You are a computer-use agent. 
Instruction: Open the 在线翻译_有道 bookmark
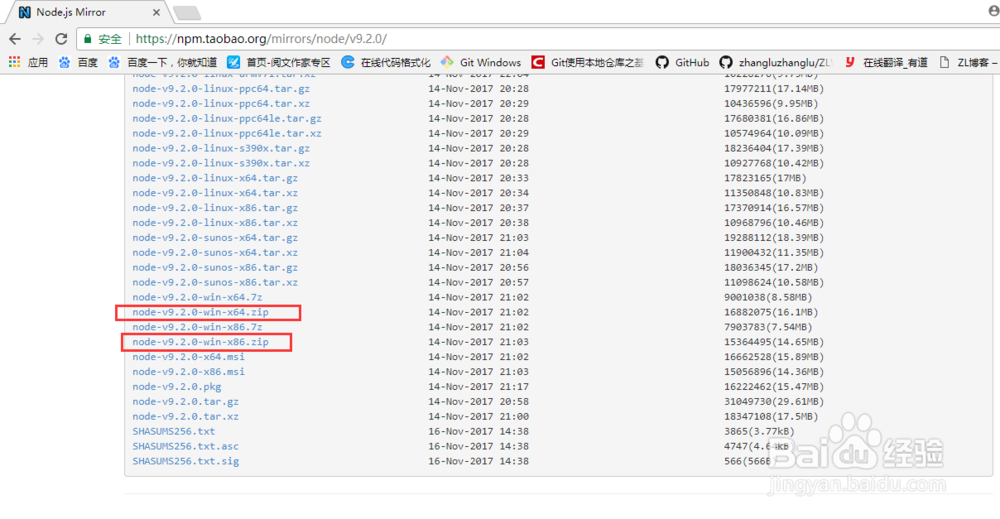(885, 62)
